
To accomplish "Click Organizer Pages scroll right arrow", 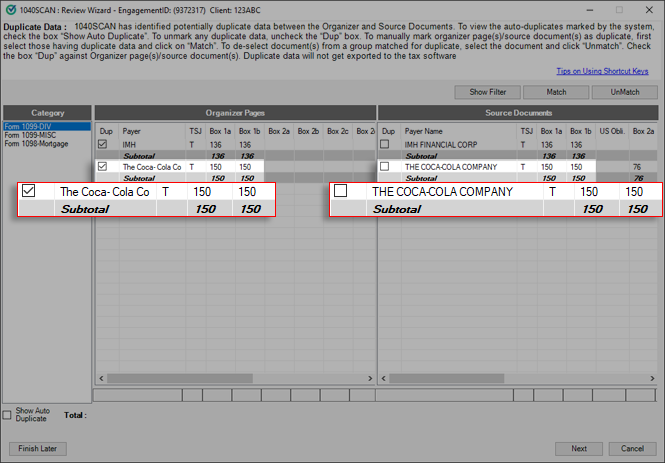I will point(370,378).
